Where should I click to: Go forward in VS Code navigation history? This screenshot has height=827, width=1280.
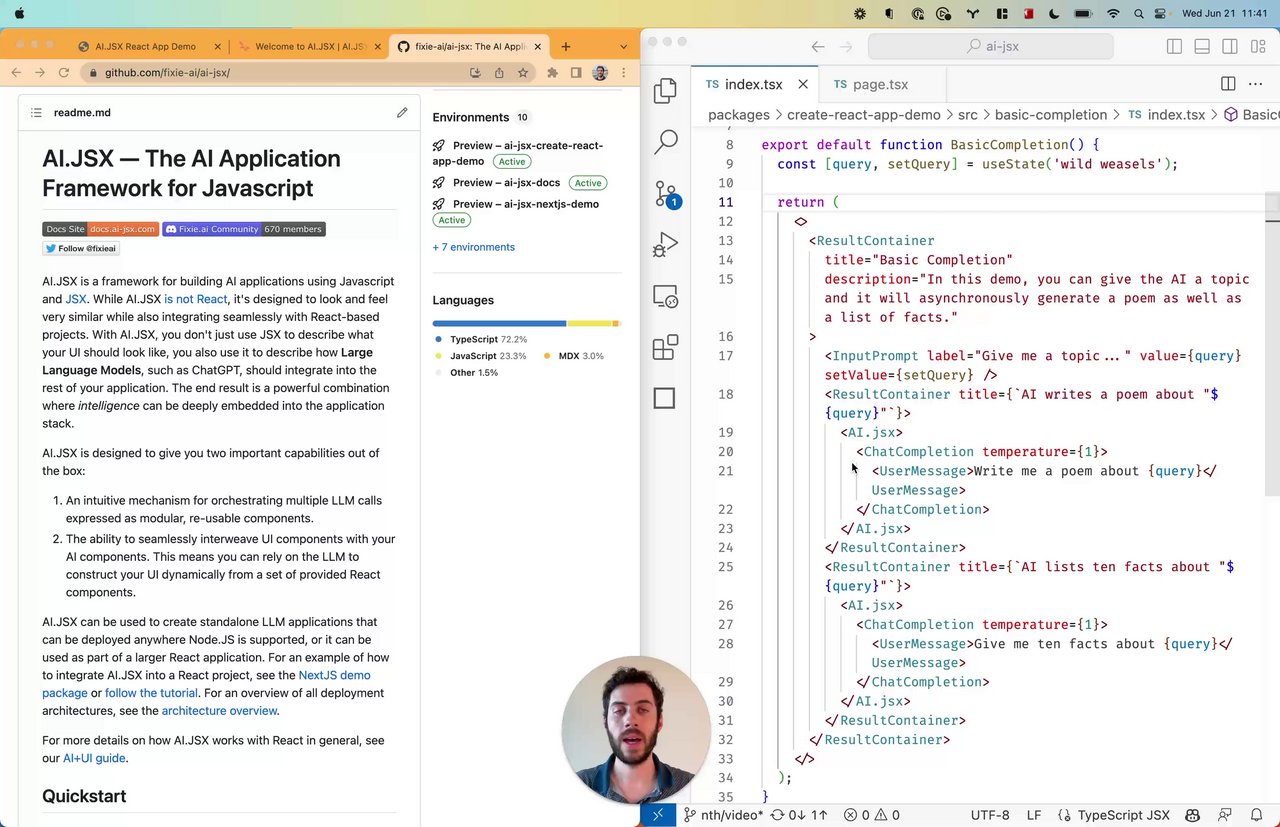pos(846,46)
